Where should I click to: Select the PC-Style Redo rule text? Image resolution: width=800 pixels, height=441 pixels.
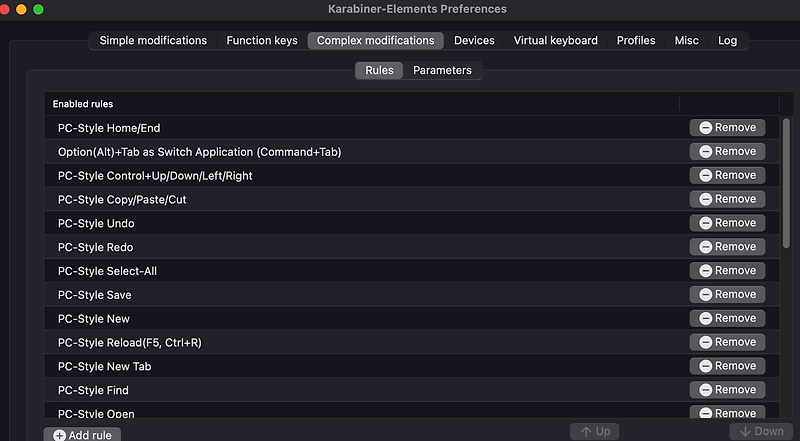tap(95, 248)
